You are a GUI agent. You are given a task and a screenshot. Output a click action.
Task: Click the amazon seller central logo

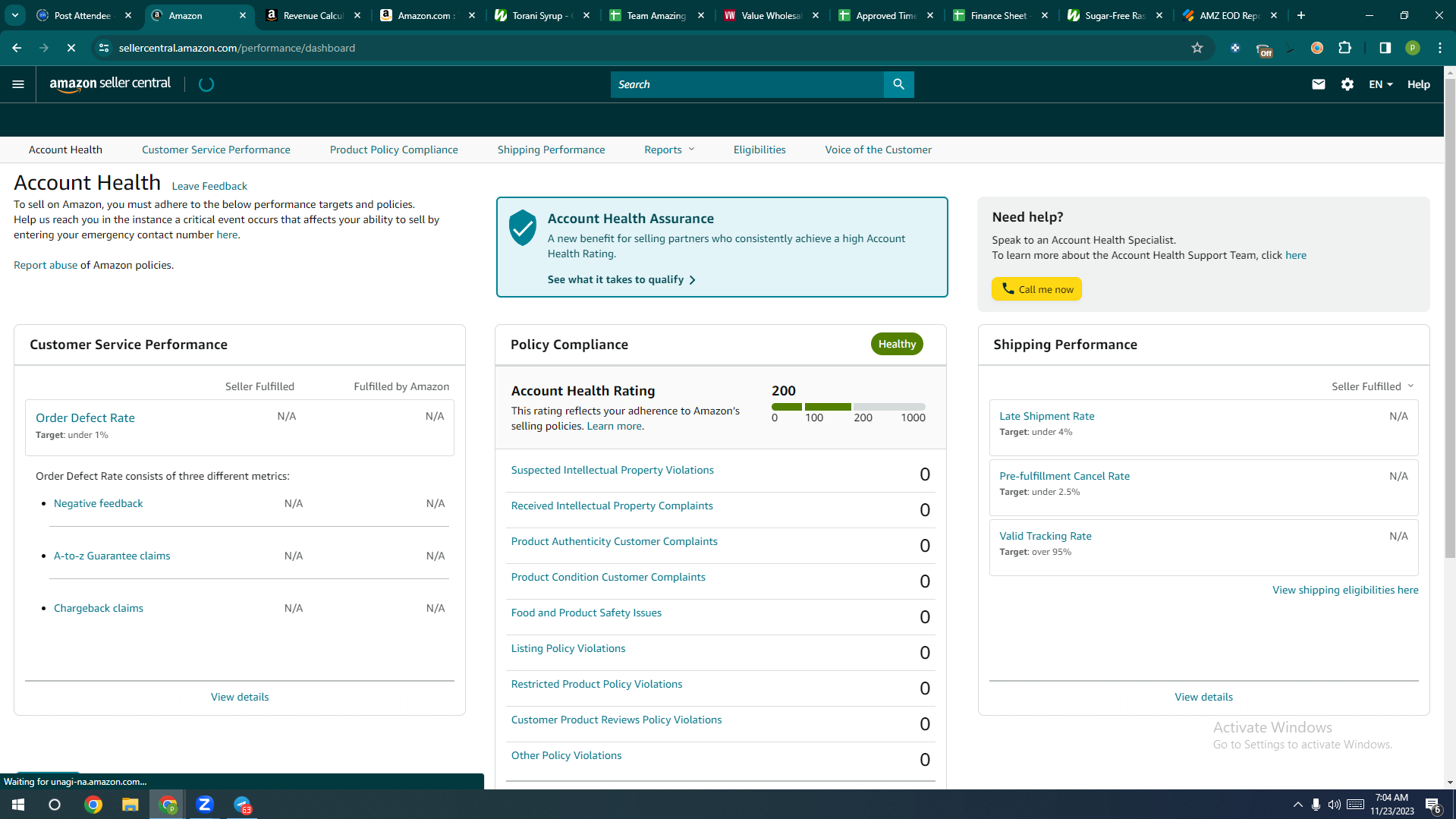[x=110, y=83]
